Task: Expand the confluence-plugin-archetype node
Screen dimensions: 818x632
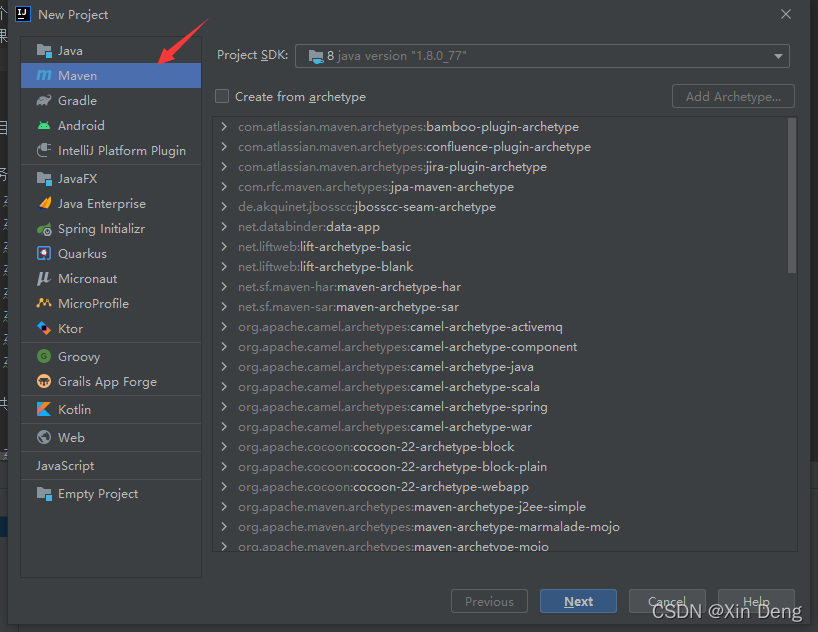Action: coord(224,147)
